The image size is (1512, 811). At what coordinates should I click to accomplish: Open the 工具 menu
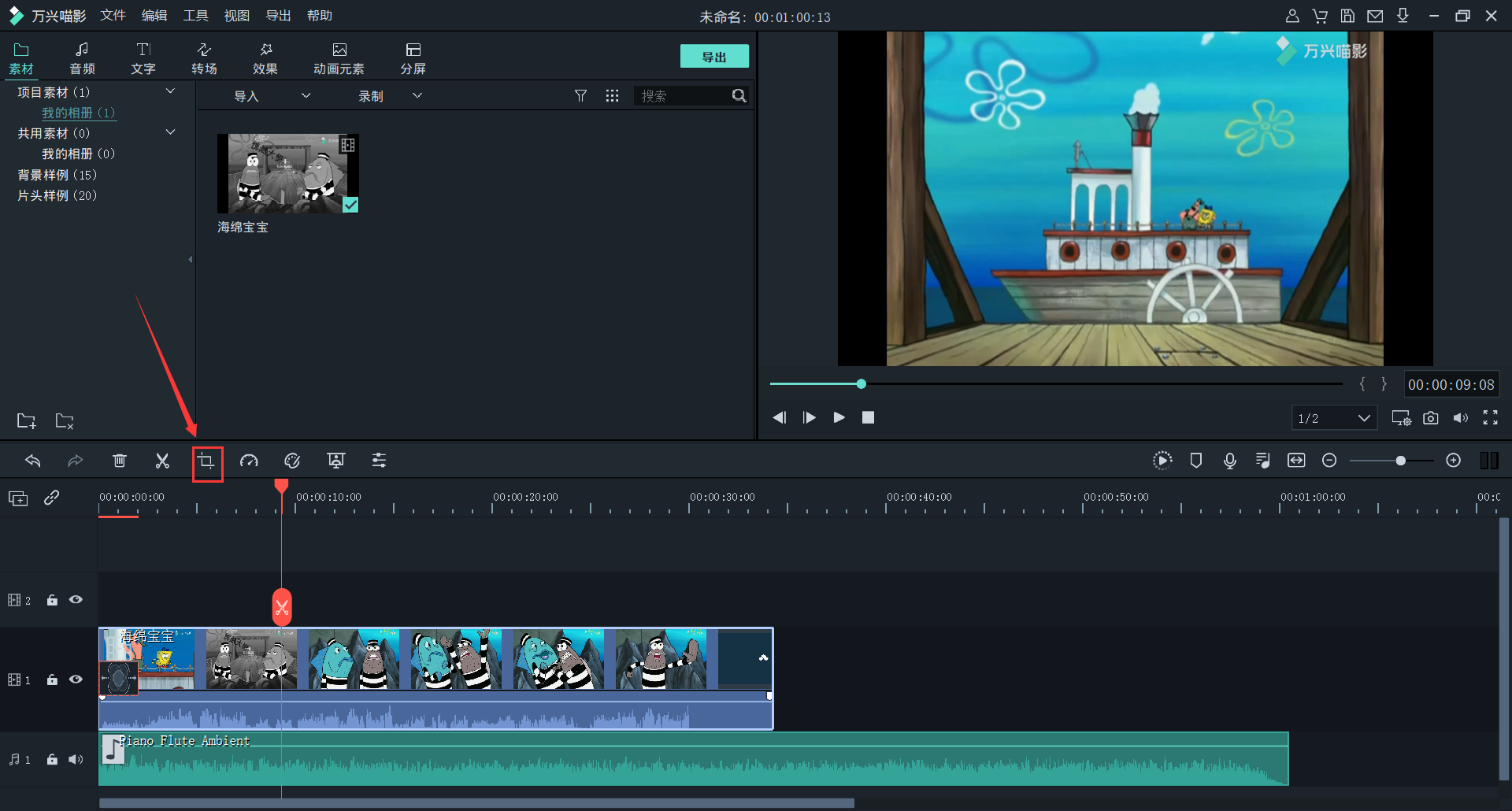[195, 16]
